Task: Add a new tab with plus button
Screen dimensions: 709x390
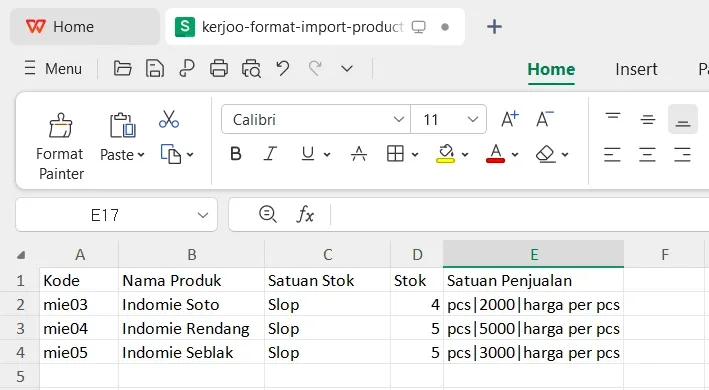Action: (x=494, y=27)
